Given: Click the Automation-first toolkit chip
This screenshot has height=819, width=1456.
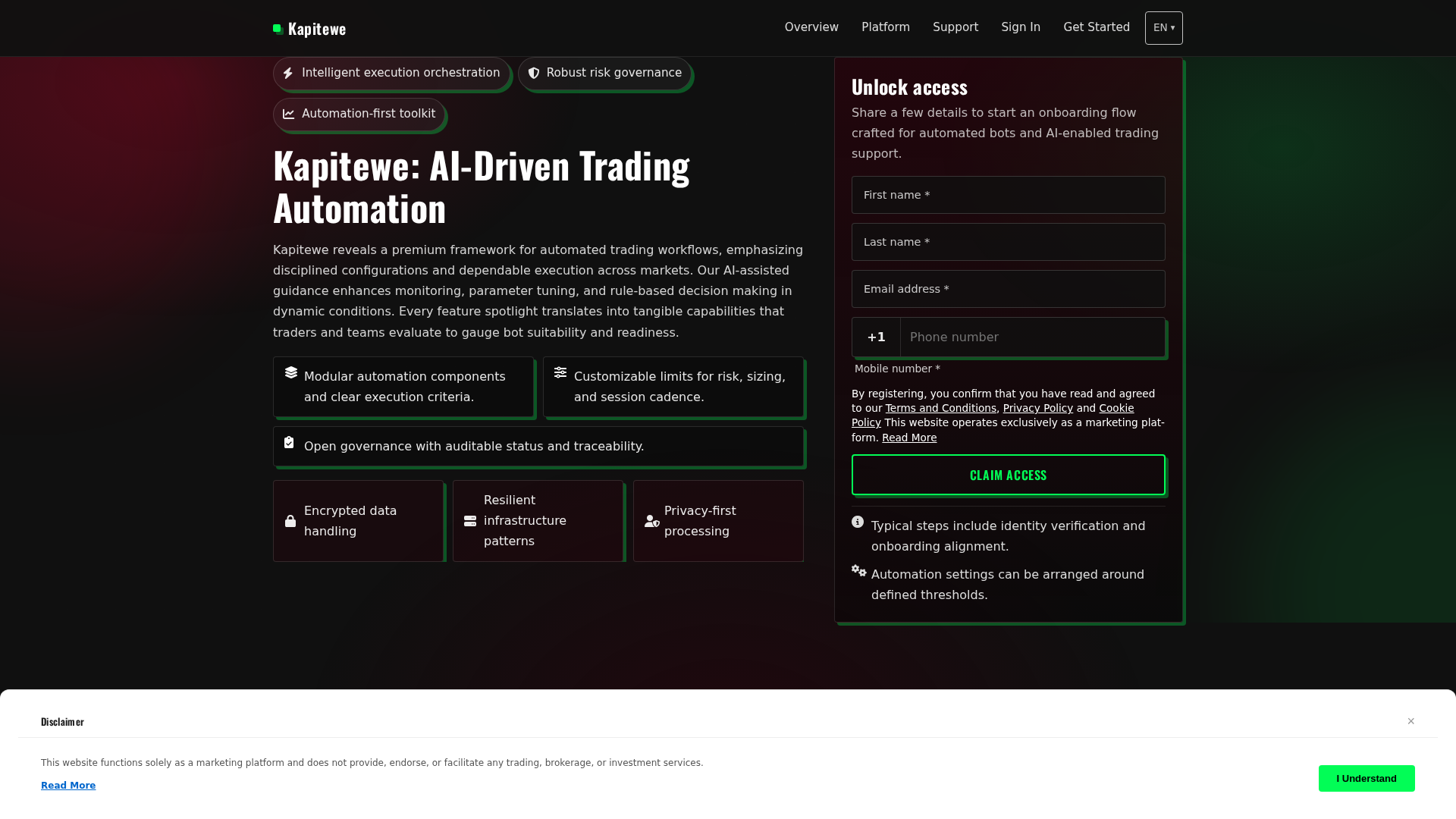Looking at the screenshot, I should (x=359, y=114).
